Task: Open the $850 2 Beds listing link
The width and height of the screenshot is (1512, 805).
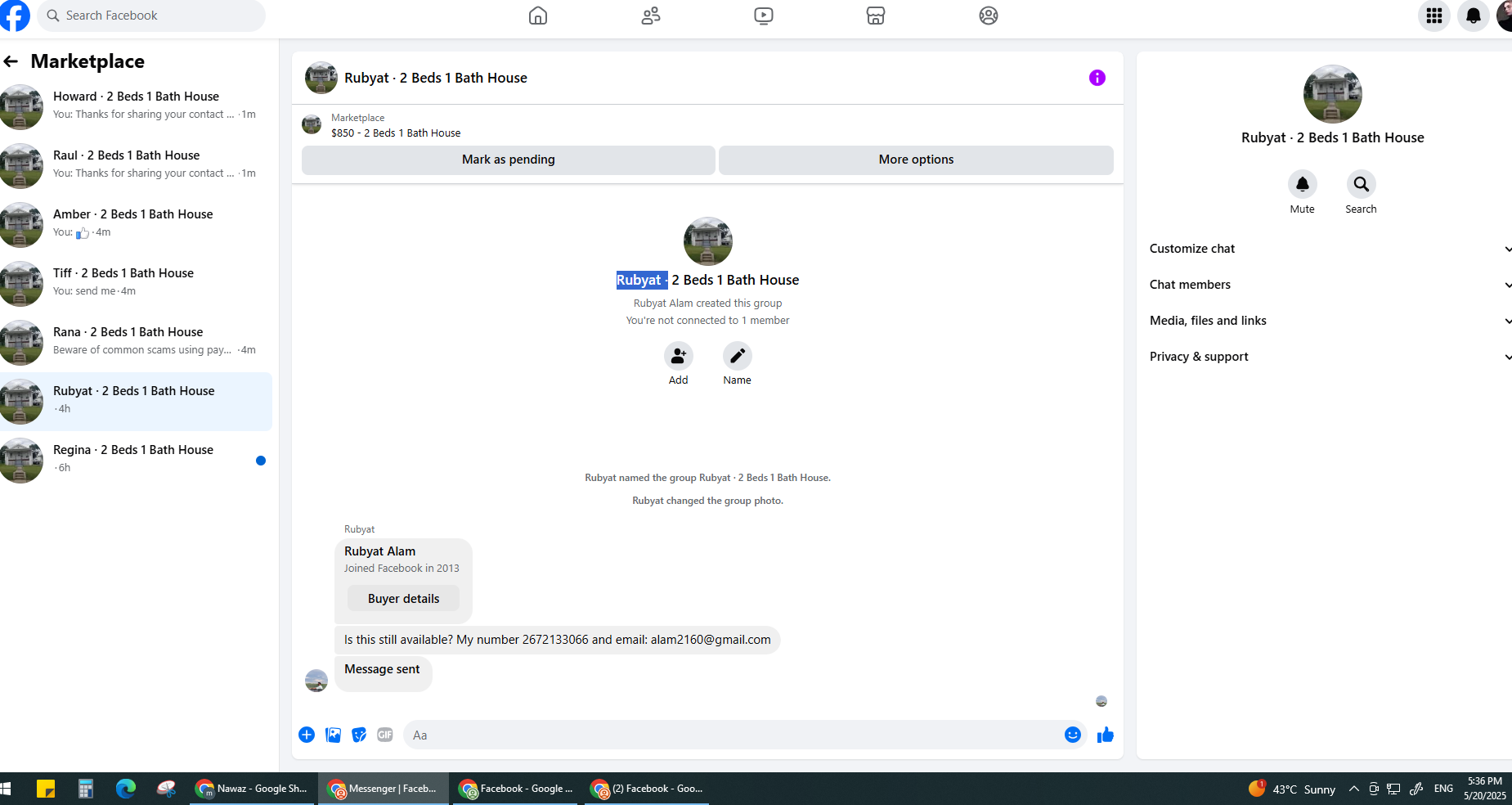Action: click(396, 133)
